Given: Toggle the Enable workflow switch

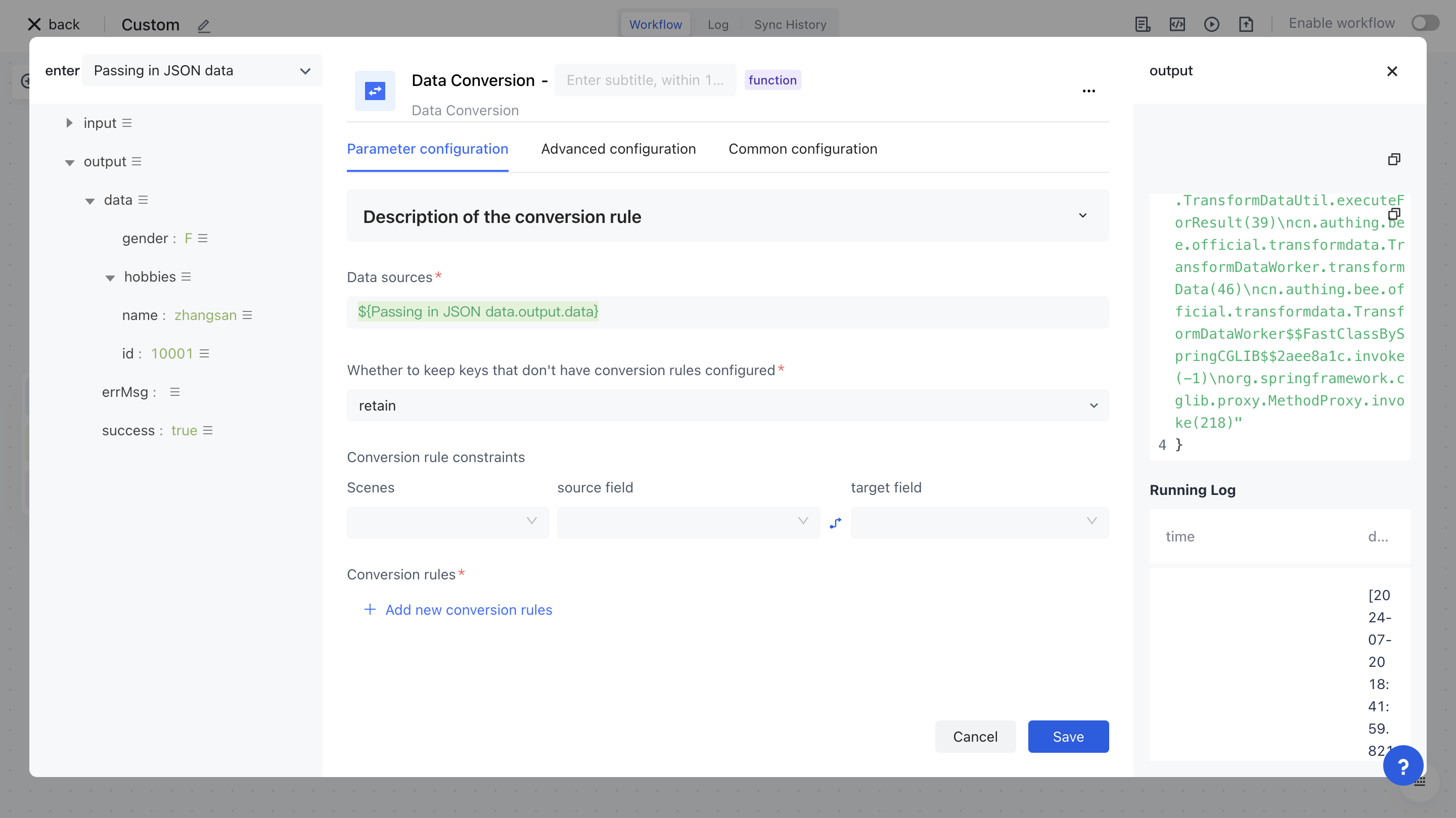Looking at the screenshot, I should (1425, 23).
